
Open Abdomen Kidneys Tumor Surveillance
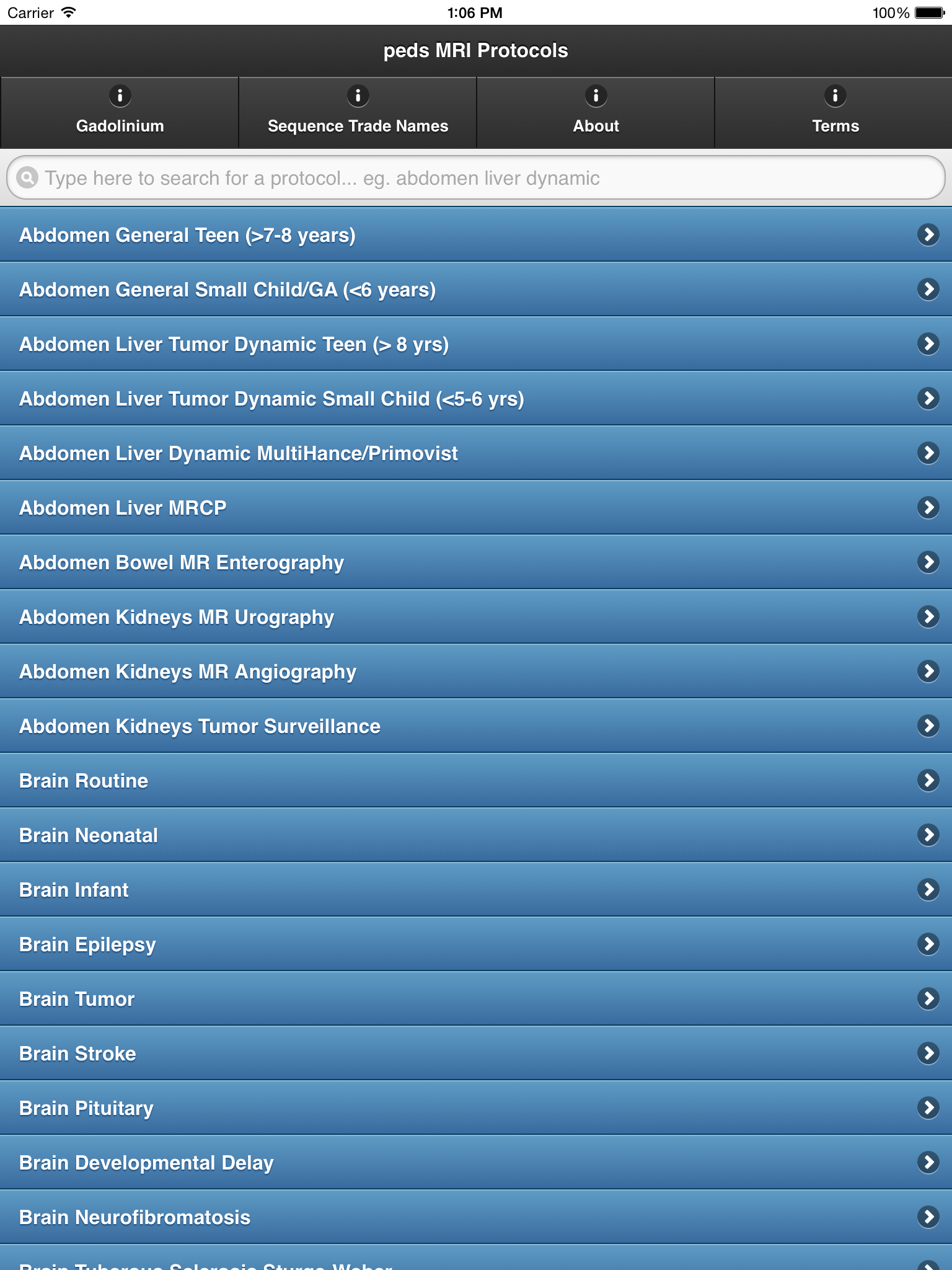click(x=476, y=726)
